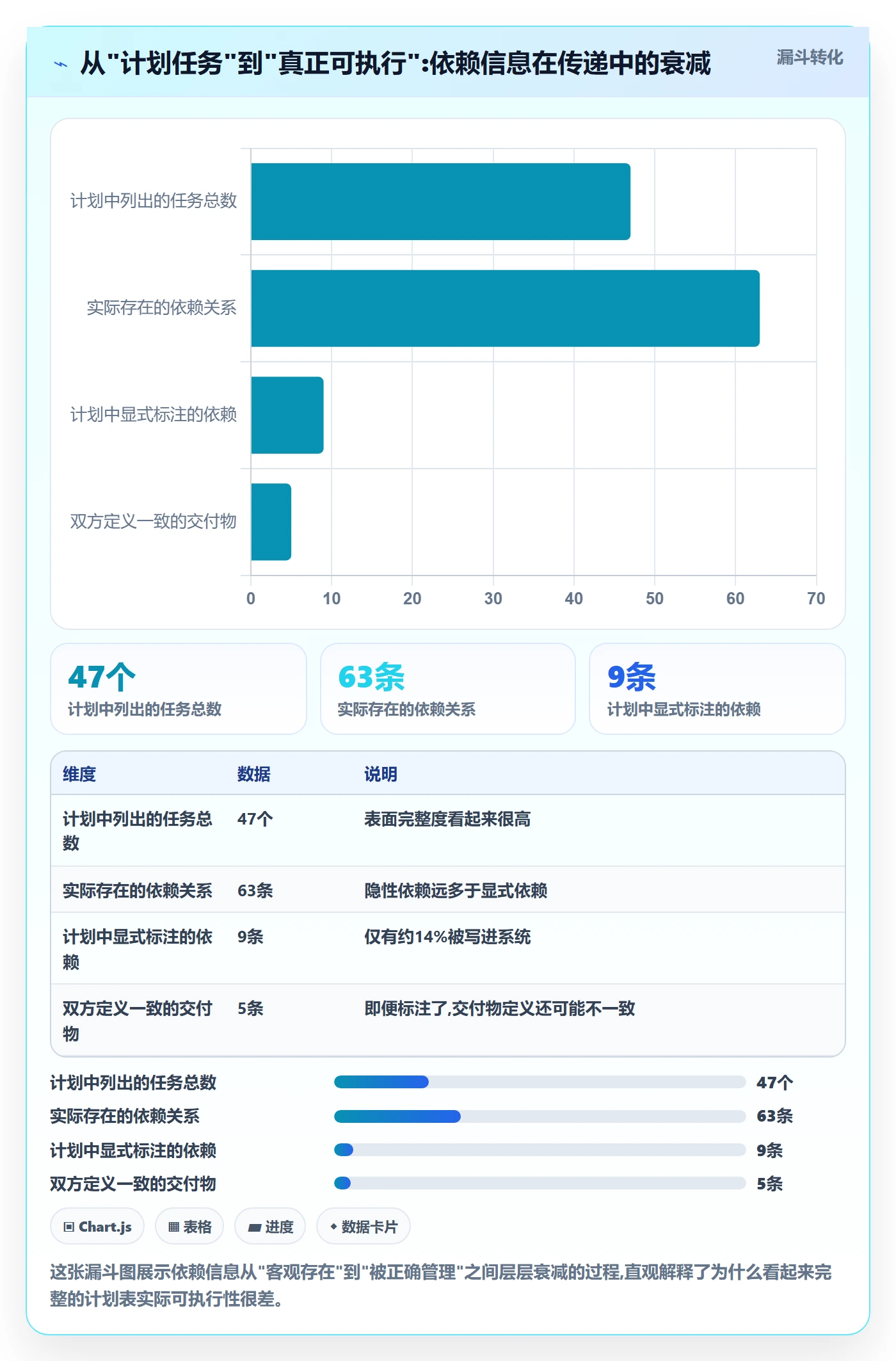
Task: Open the Chart.js chip
Action: (x=97, y=1227)
